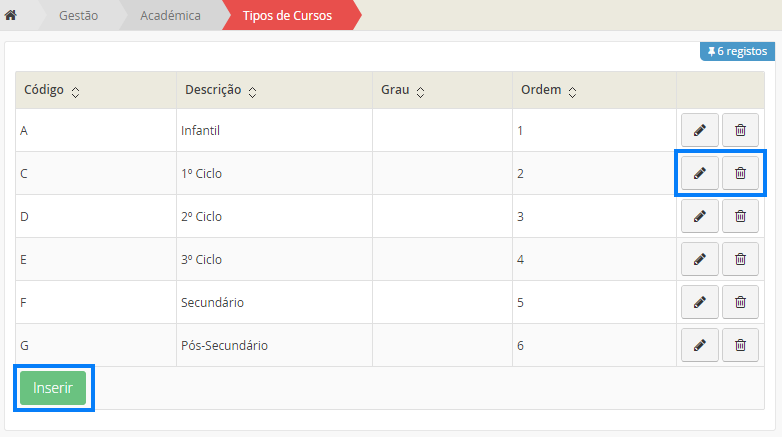Edit the 1º Ciclo record
This screenshot has width=782, height=437.
pyautogui.click(x=699, y=173)
